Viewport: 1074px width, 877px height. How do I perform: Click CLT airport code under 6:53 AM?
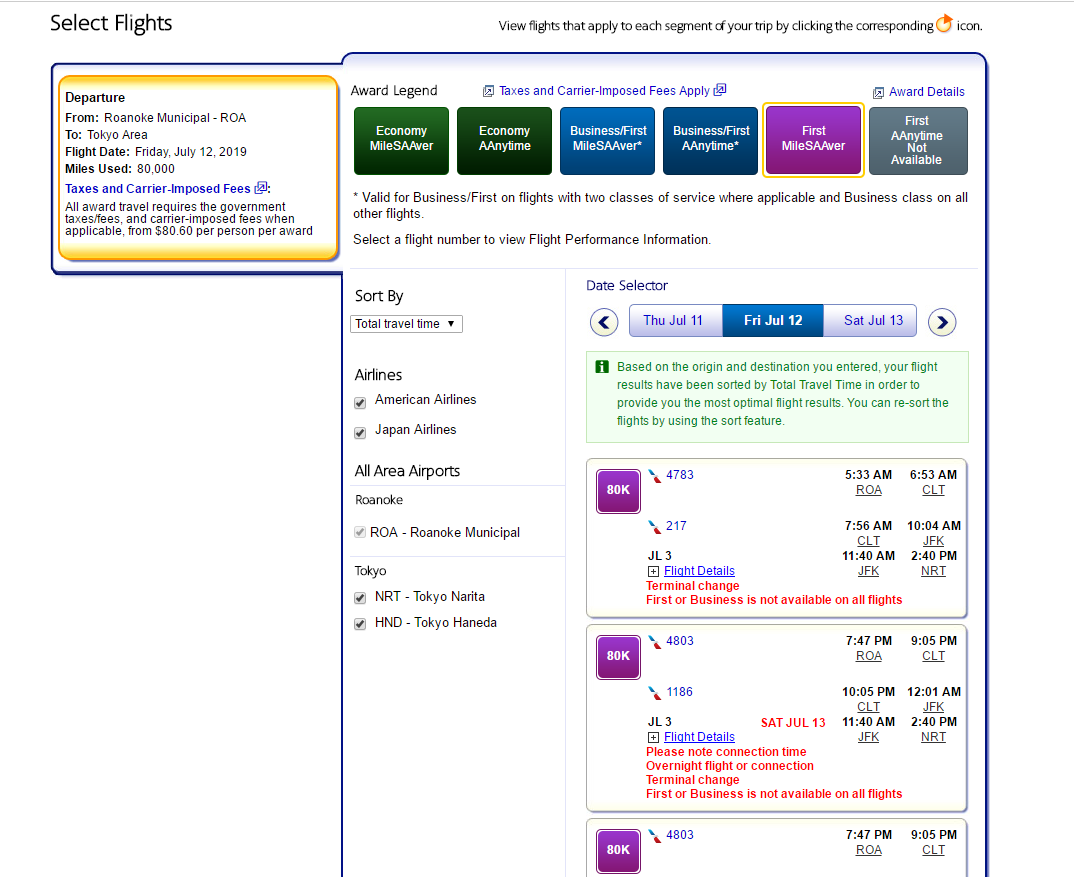933,490
